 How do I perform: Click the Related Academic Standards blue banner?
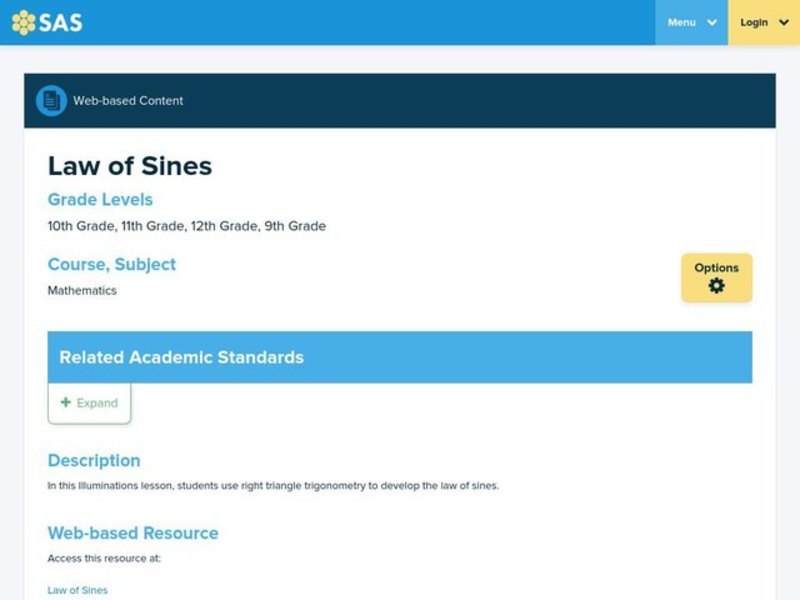[400, 357]
